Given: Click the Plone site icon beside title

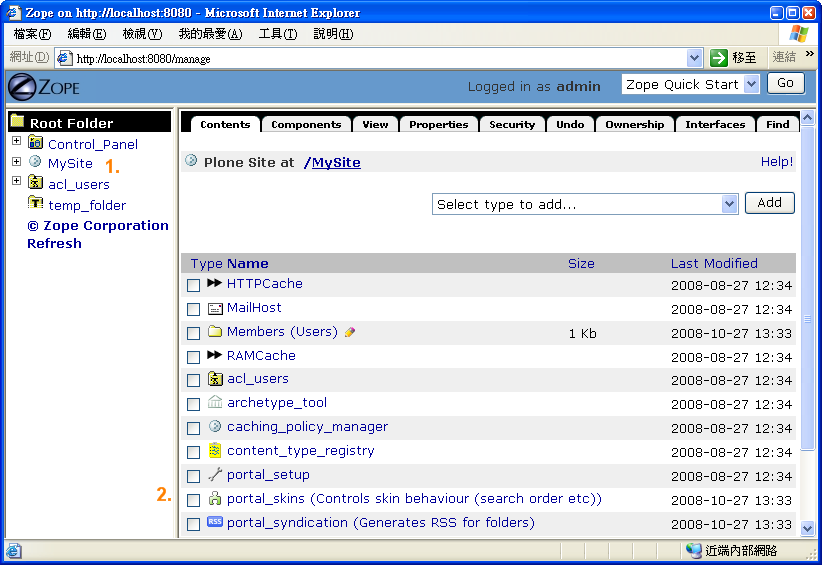Looking at the screenshot, I should pyautogui.click(x=191, y=161).
